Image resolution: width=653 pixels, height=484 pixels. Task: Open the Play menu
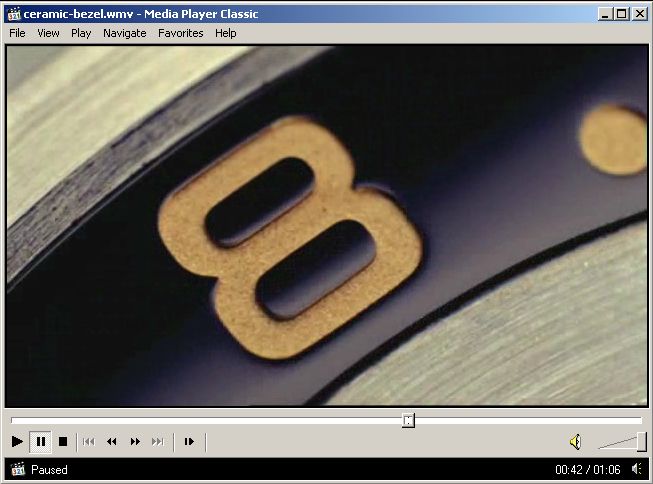click(x=81, y=33)
